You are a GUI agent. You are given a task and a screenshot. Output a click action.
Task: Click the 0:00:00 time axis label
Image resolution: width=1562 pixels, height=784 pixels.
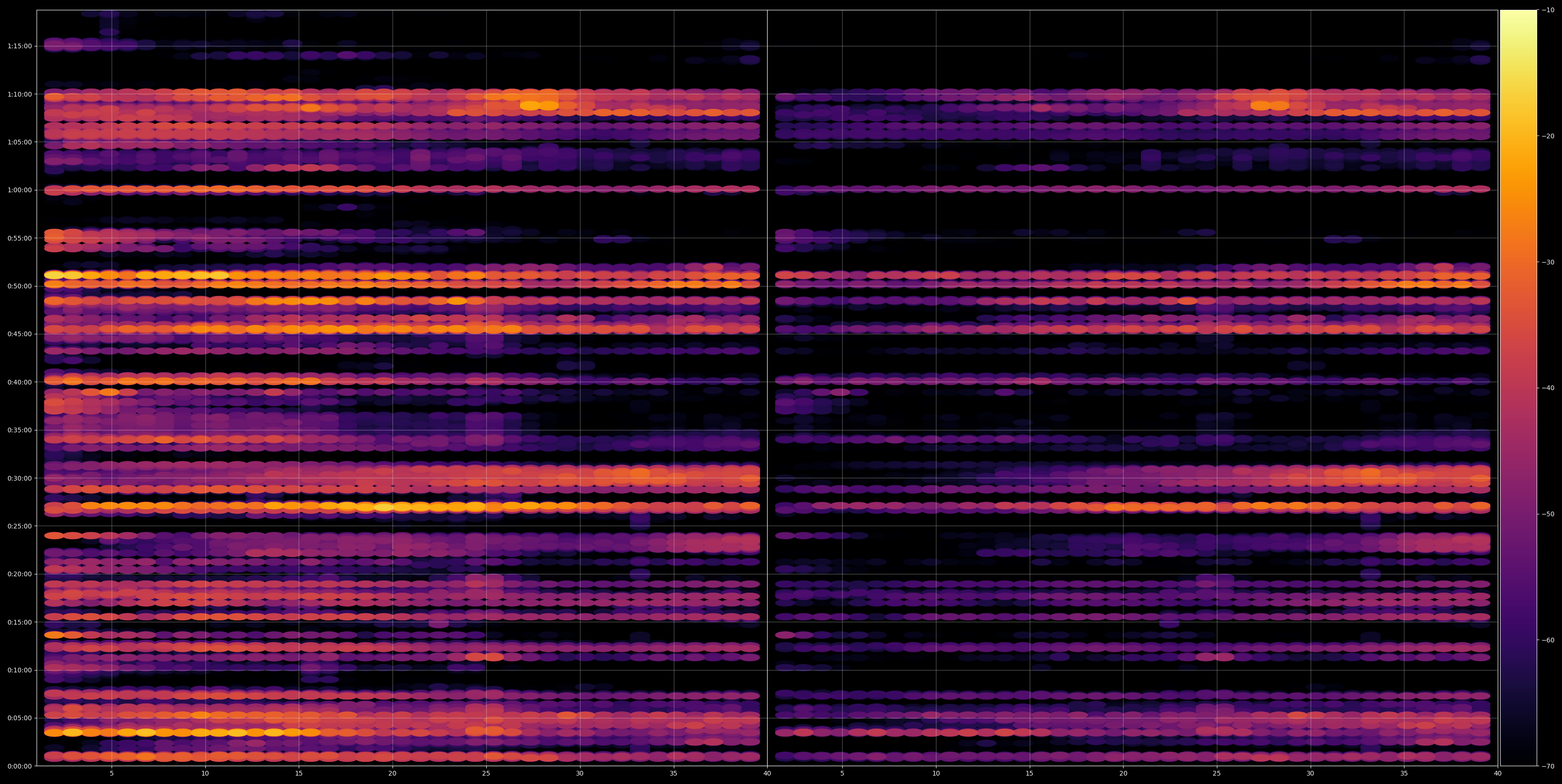pyautogui.click(x=19, y=766)
